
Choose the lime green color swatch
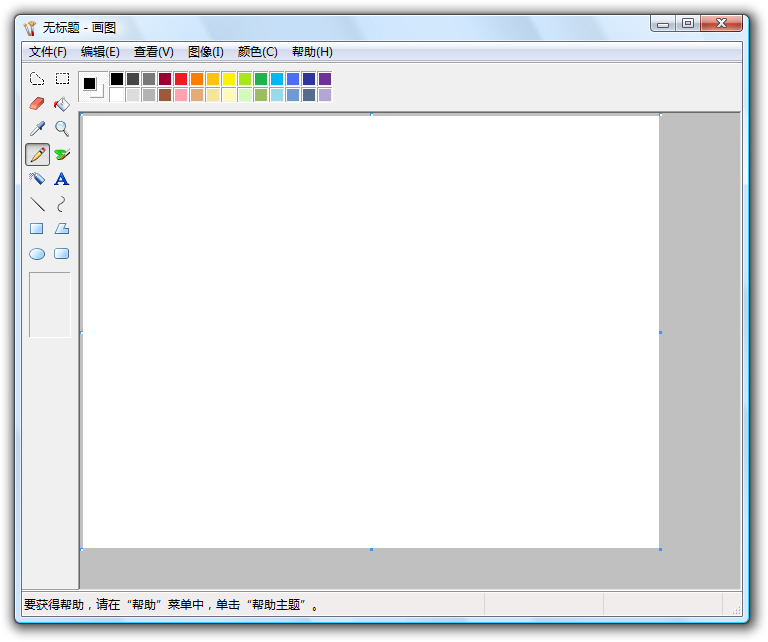[x=245, y=79]
